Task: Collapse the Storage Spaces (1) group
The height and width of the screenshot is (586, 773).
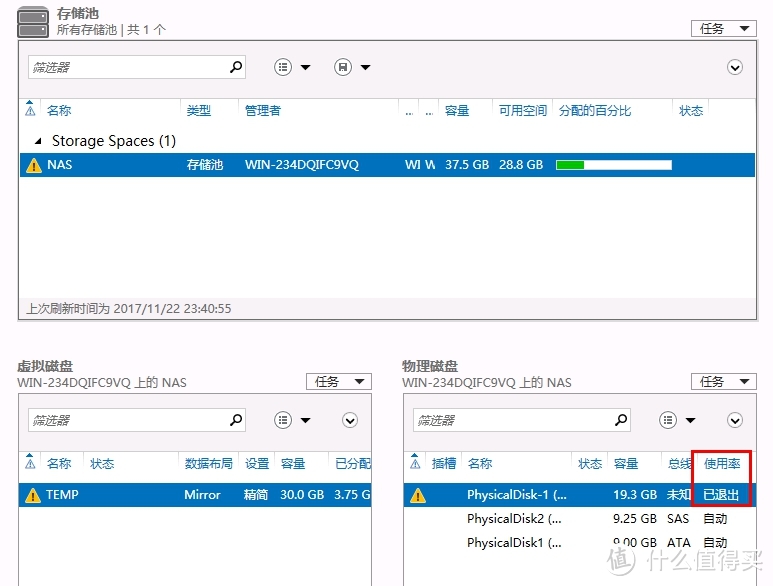Action: [x=39, y=141]
